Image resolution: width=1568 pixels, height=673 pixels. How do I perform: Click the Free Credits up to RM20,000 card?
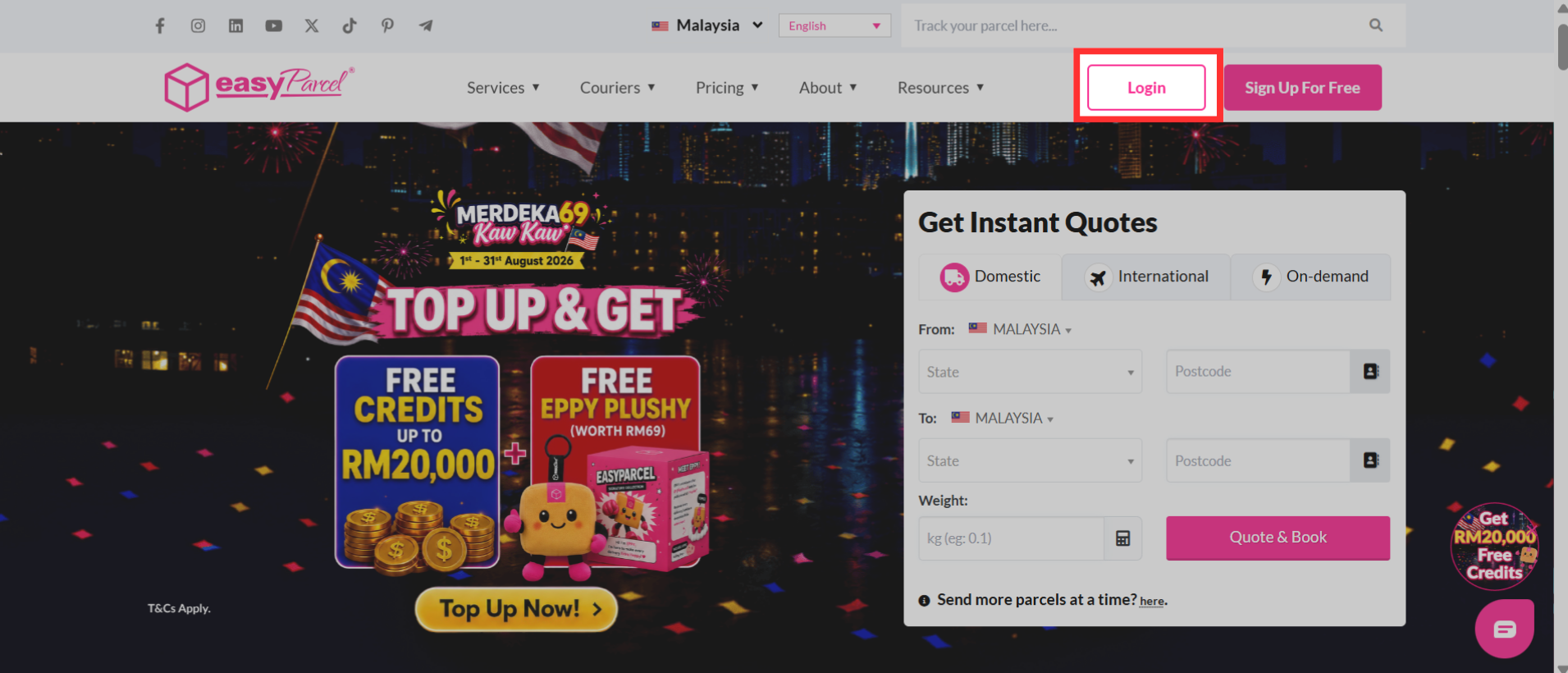(418, 462)
